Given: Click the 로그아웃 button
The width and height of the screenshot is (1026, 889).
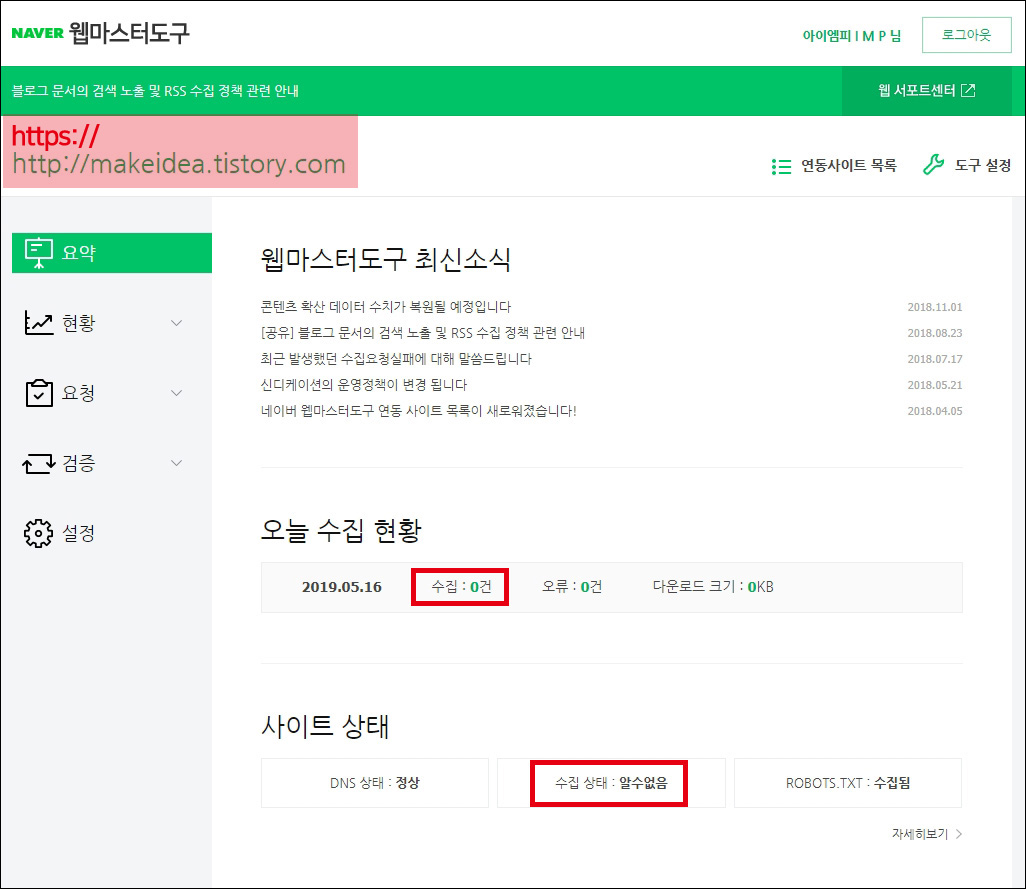Looking at the screenshot, I should coord(966,35).
